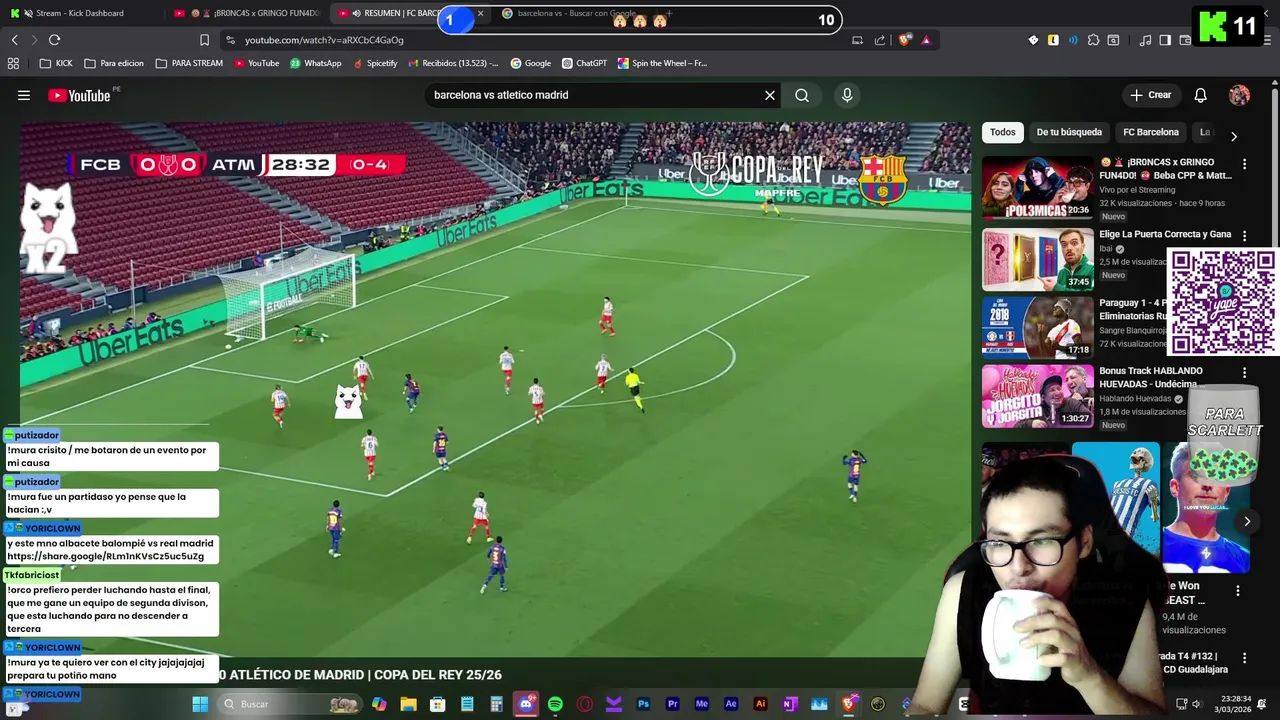This screenshot has height=720, width=1280.
Task: Open the WhatsApp bookmark
Action: coord(315,63)
